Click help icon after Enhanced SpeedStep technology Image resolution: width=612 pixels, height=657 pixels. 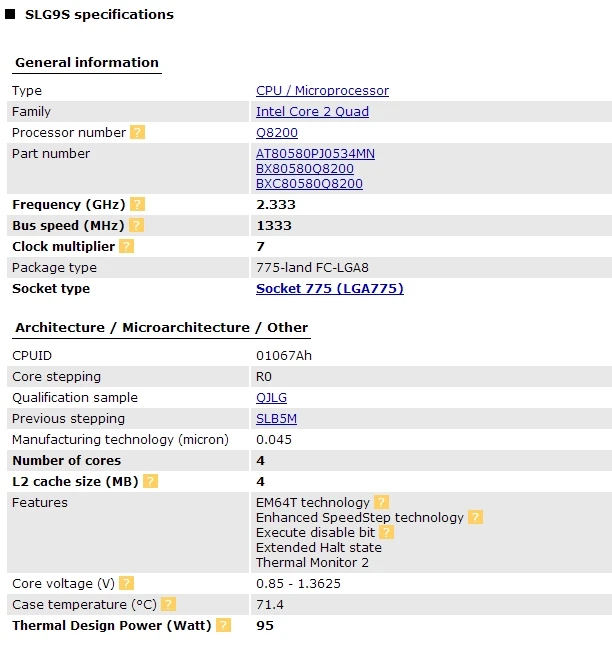coord(475,517)
